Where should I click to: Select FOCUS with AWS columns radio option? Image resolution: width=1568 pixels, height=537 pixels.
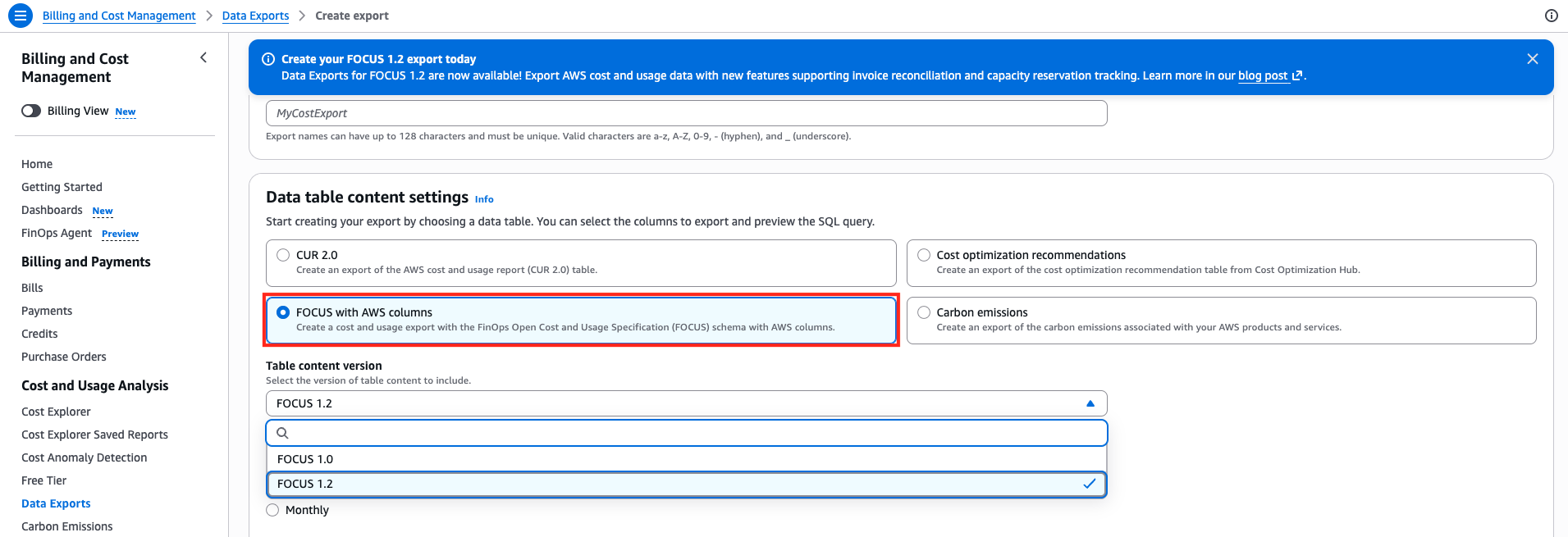pyautogui.click(x=283, y=312)
